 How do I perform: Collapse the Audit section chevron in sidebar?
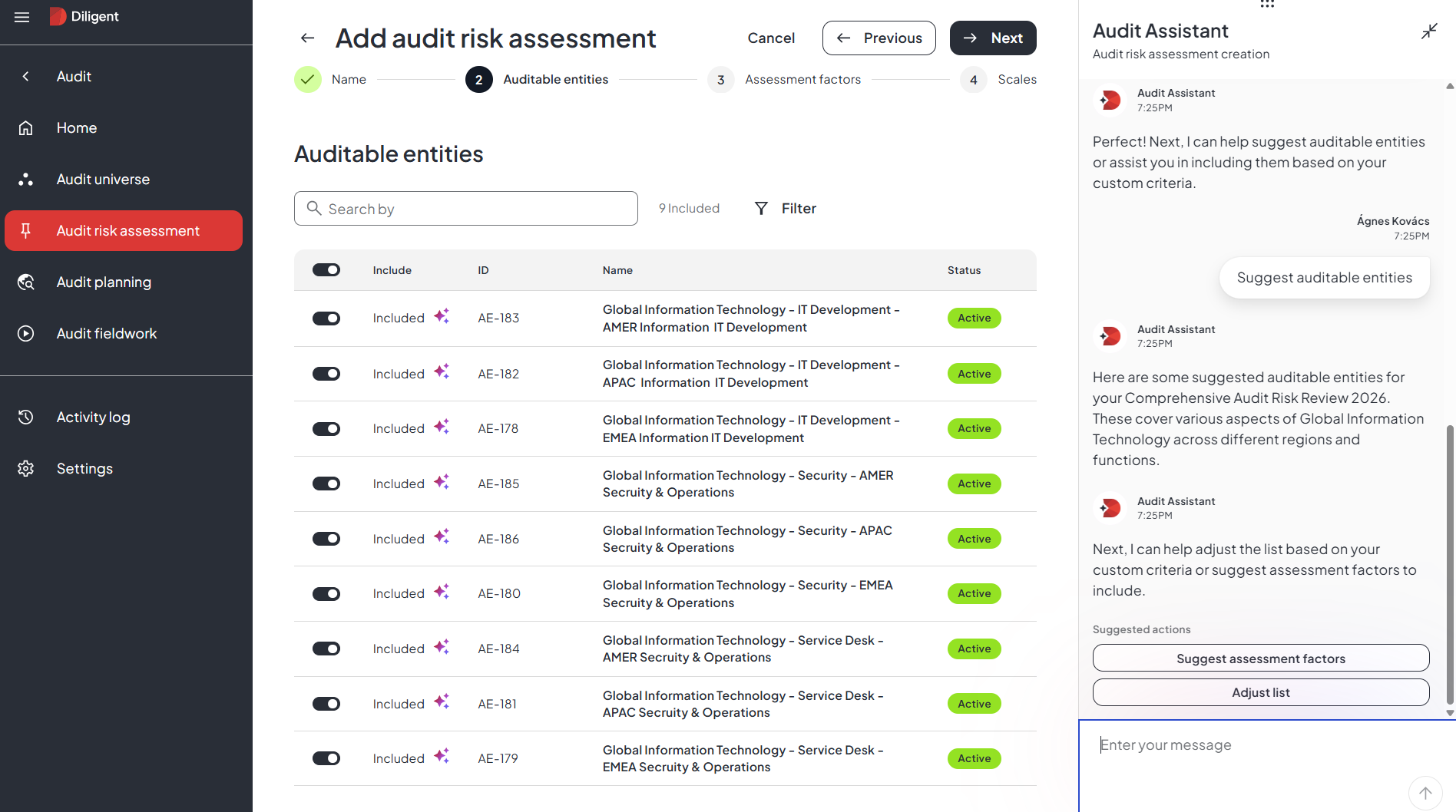tap(26, 77)
